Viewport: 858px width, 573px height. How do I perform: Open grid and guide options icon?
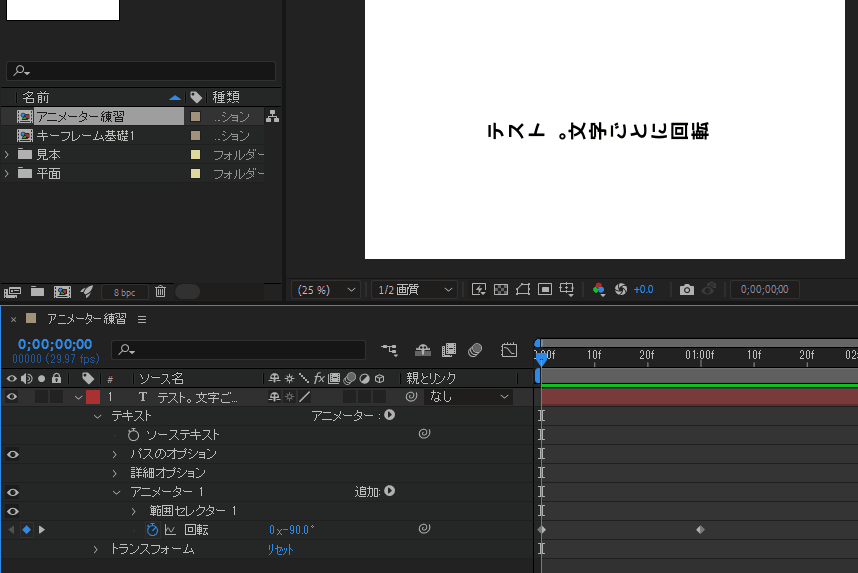point(567,289)
